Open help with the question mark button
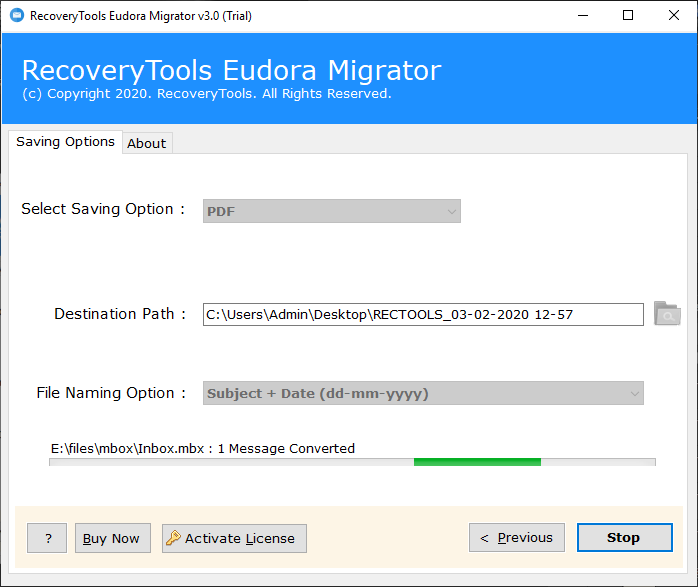This screenshot has width=698, height=587. click(47, 538)
